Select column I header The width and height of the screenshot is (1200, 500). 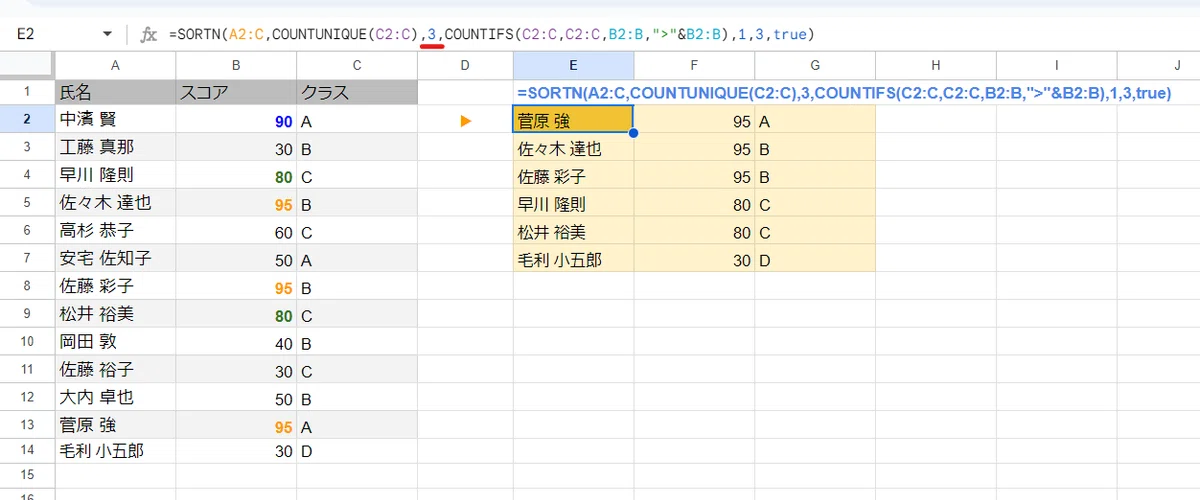click(1056, 65)
